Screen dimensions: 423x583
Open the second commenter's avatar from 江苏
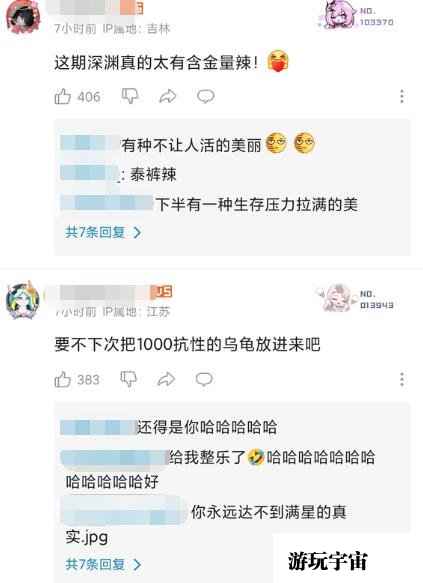[x=23, y=300]
